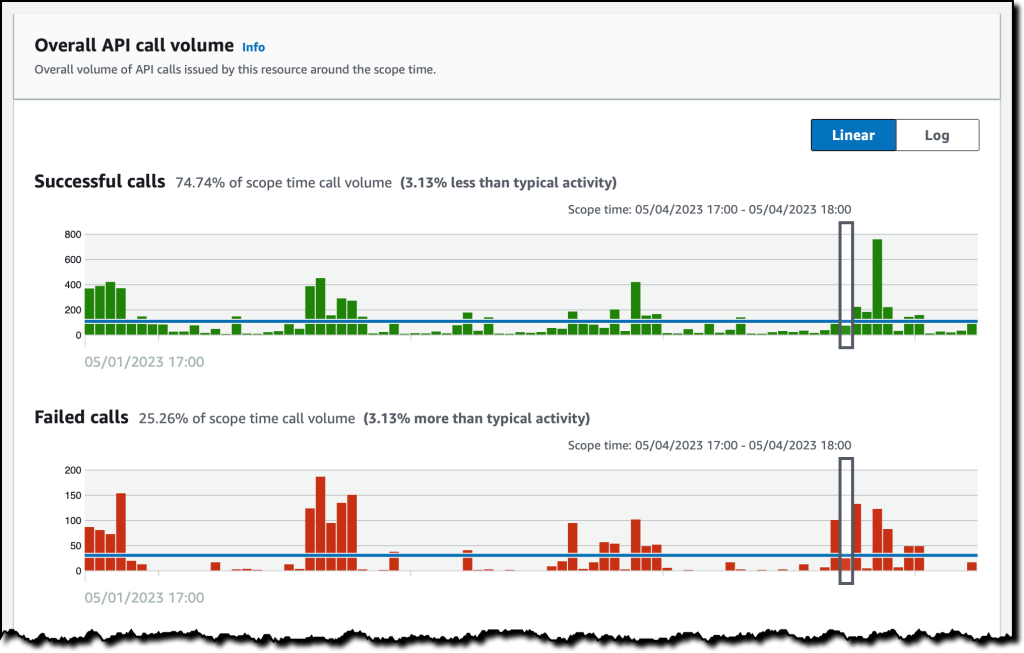Click the 'Failed calls' section heading
Image resolution: width=1024 pixels, height=653 pixels.
[x=81, y=417]
